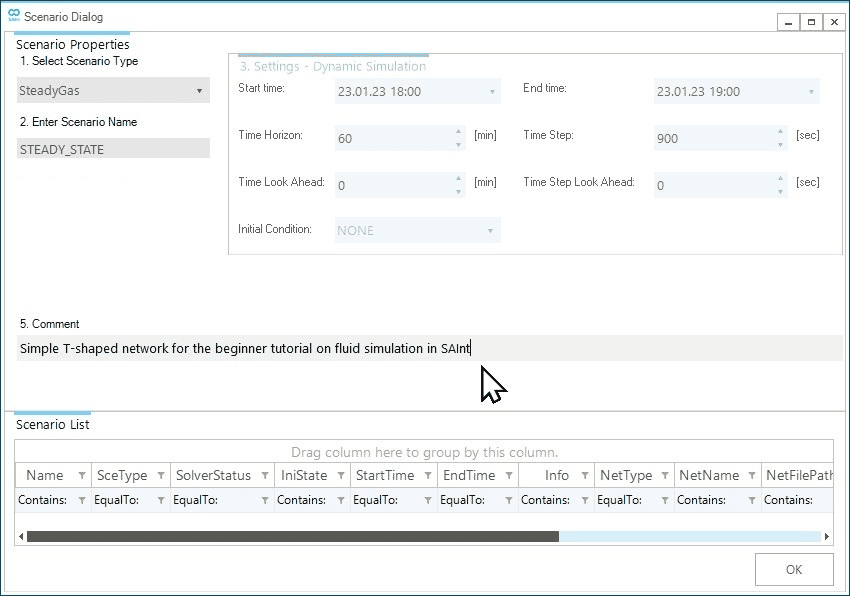
Task: Click the Name column filter icon
Action: (x=78, y=476)
